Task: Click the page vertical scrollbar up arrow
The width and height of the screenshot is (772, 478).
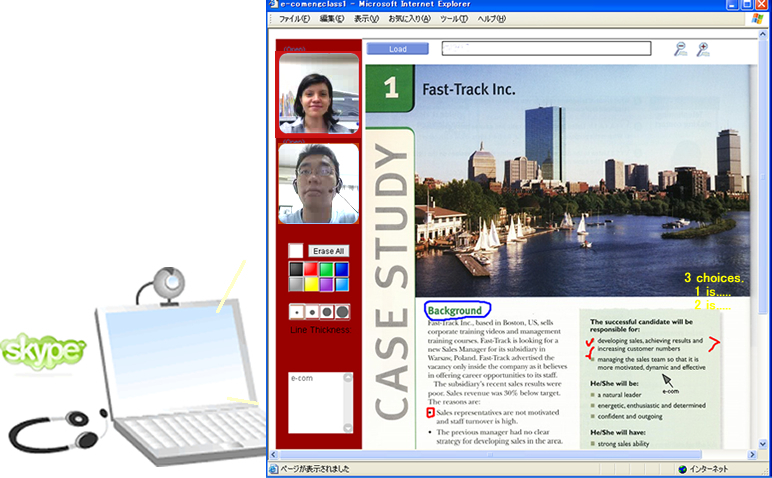Action: (x=763, y=34)
